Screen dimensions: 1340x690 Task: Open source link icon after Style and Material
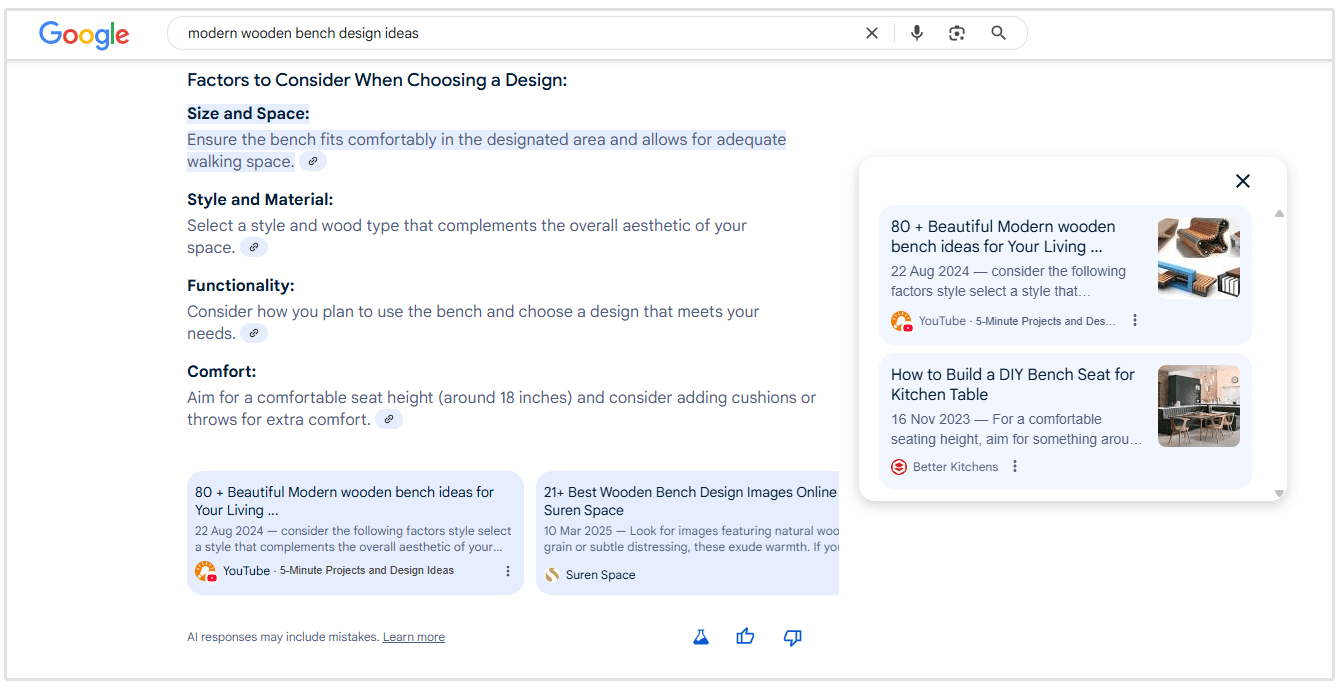coord(254,248)
